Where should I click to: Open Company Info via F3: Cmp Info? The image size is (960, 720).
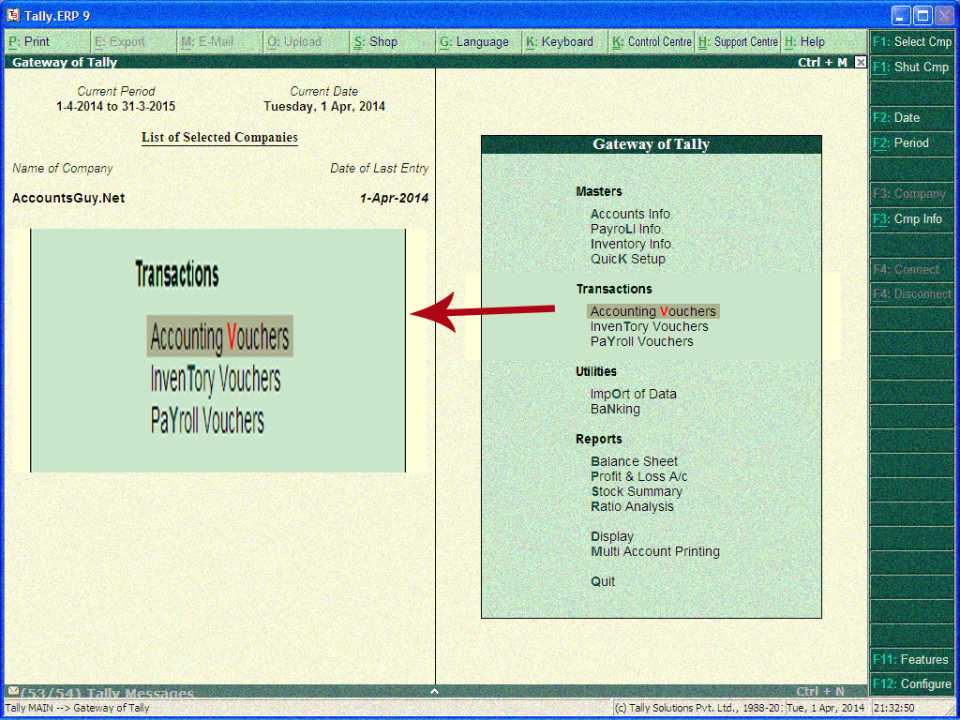pyautogui.click(x=911, y=219)
